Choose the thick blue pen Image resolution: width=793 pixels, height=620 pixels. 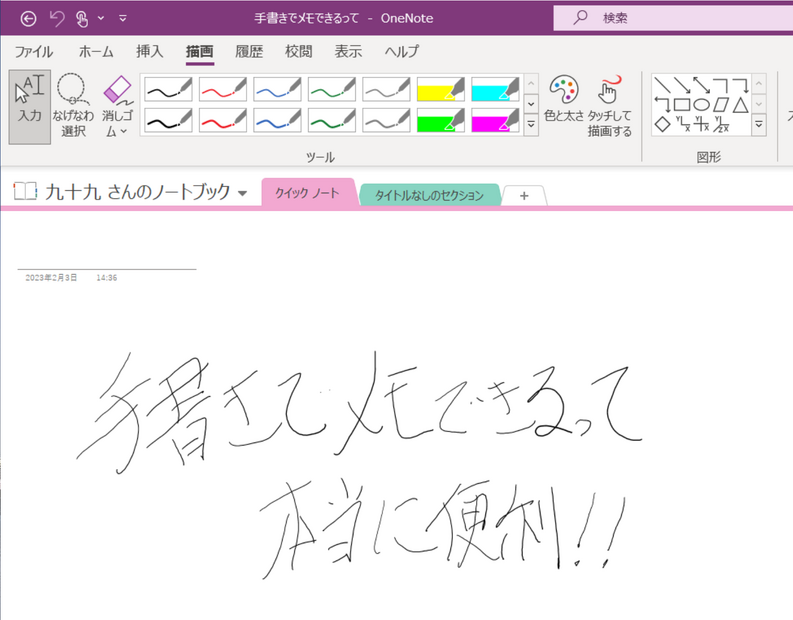coord(278,120)
